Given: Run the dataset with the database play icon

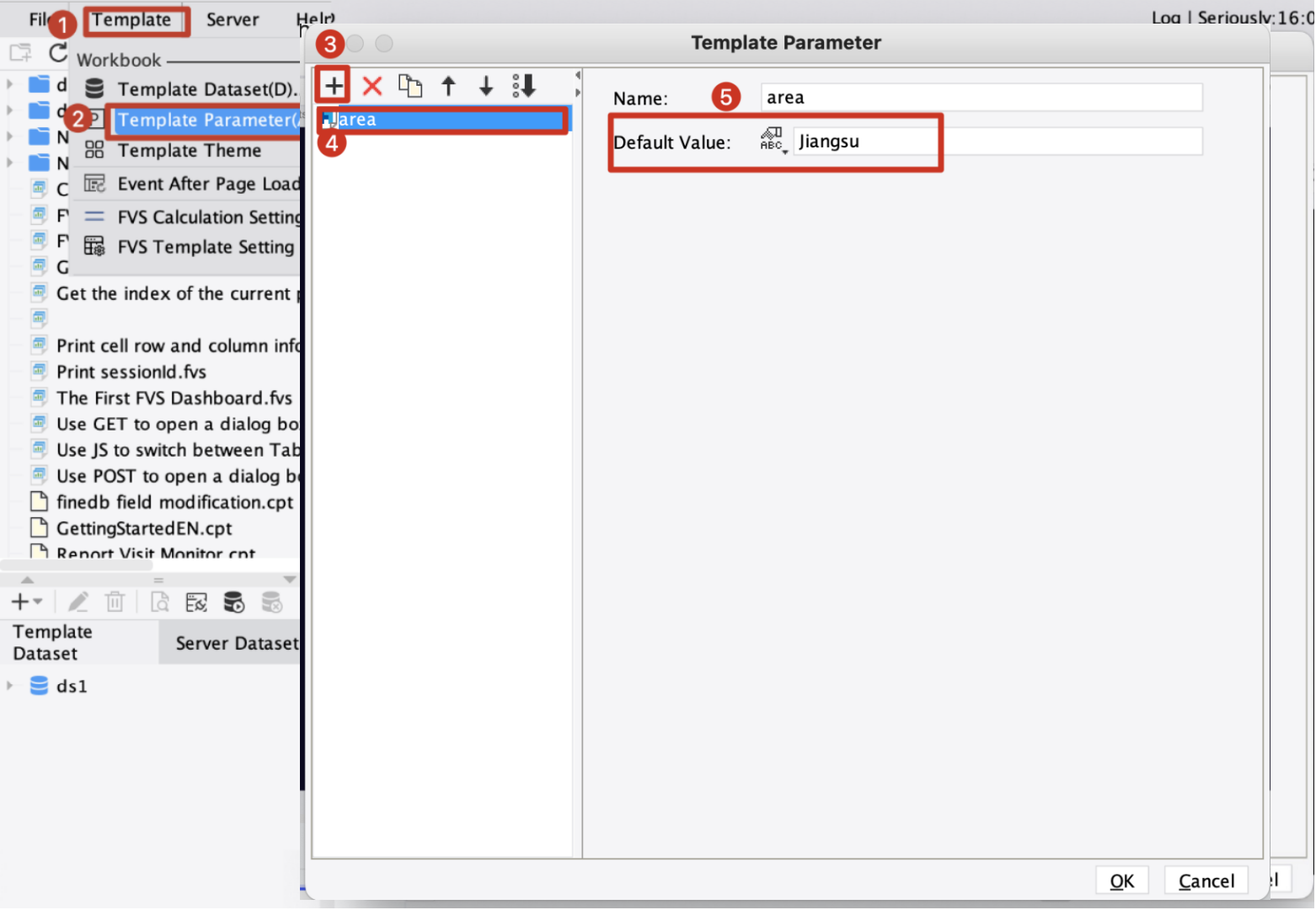Looking at the screenshot, I should point(234,602).
